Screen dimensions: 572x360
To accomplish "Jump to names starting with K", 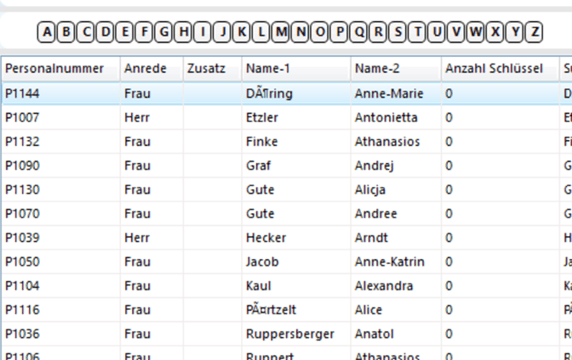I will click(241, 32).
